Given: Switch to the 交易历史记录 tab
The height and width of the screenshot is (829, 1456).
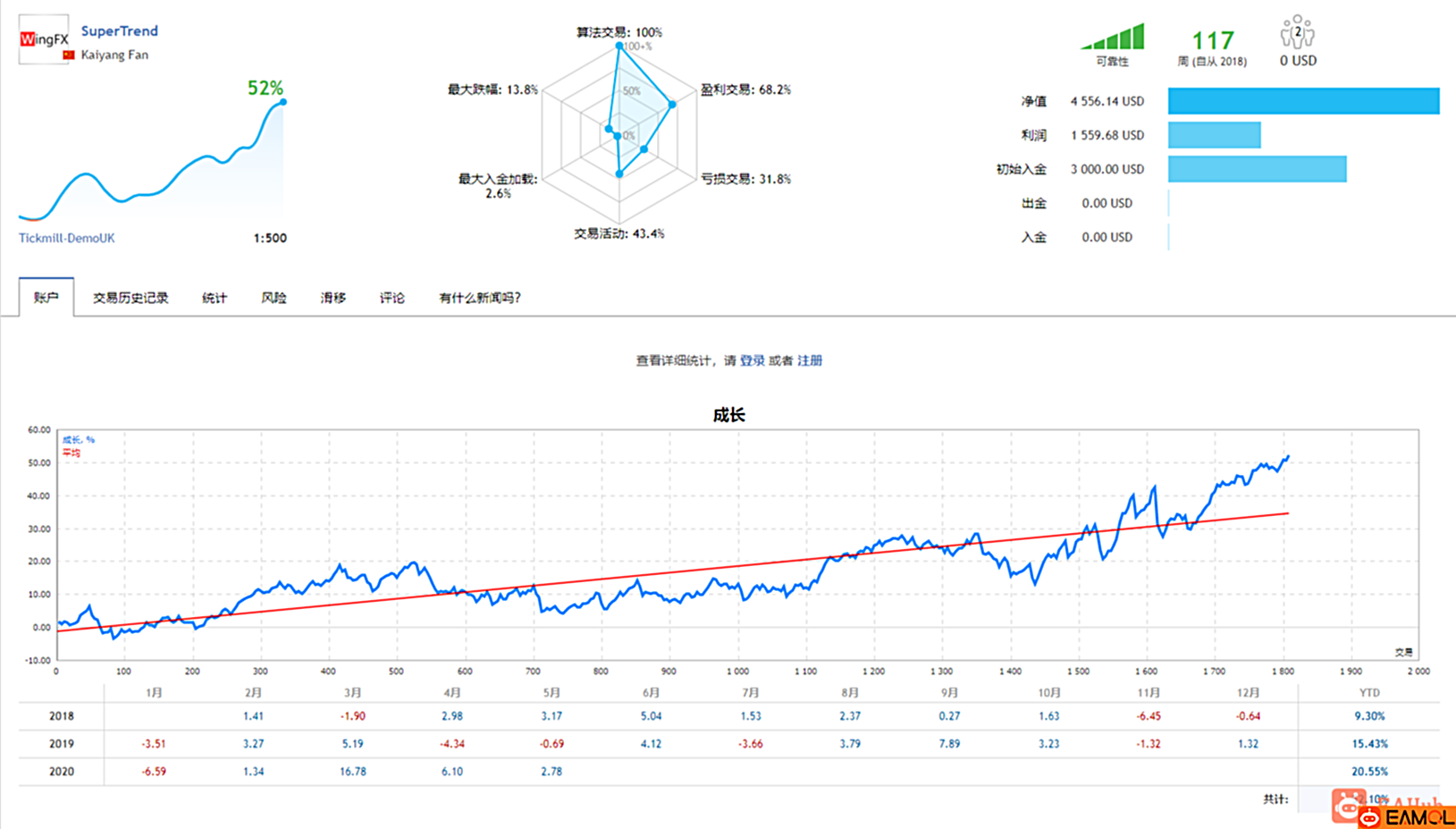Looking at the screenshot, I should click(x=130, y=298).
